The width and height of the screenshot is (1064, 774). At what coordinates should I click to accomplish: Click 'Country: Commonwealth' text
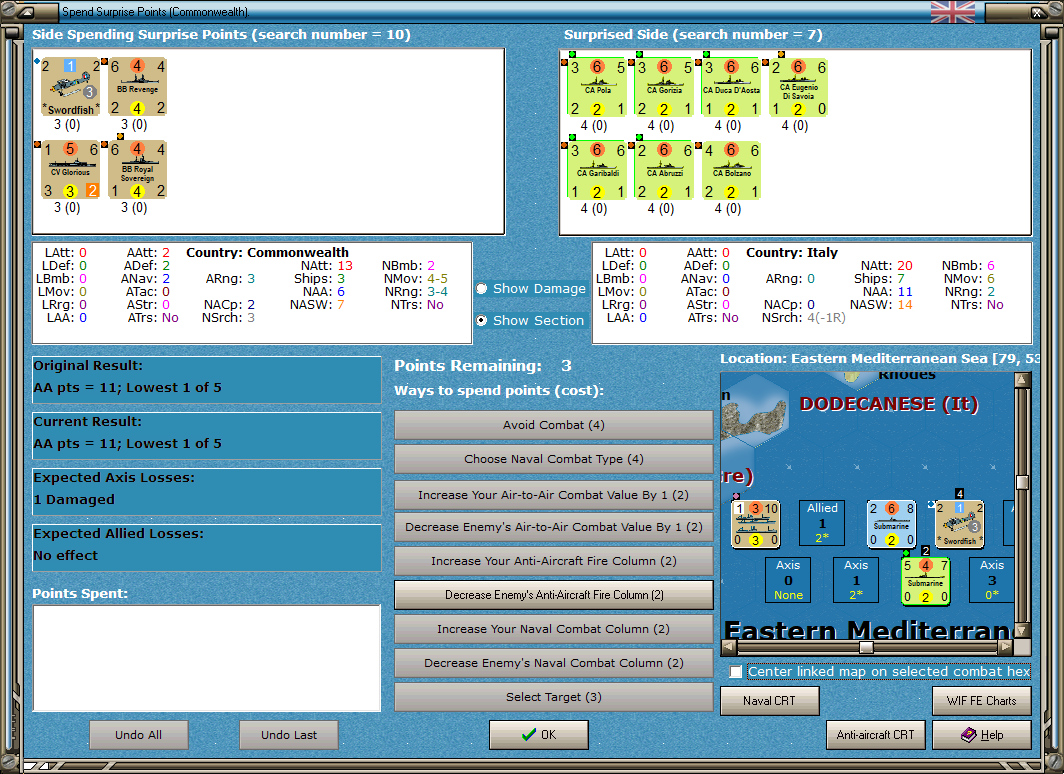click(x=267, y=252)
